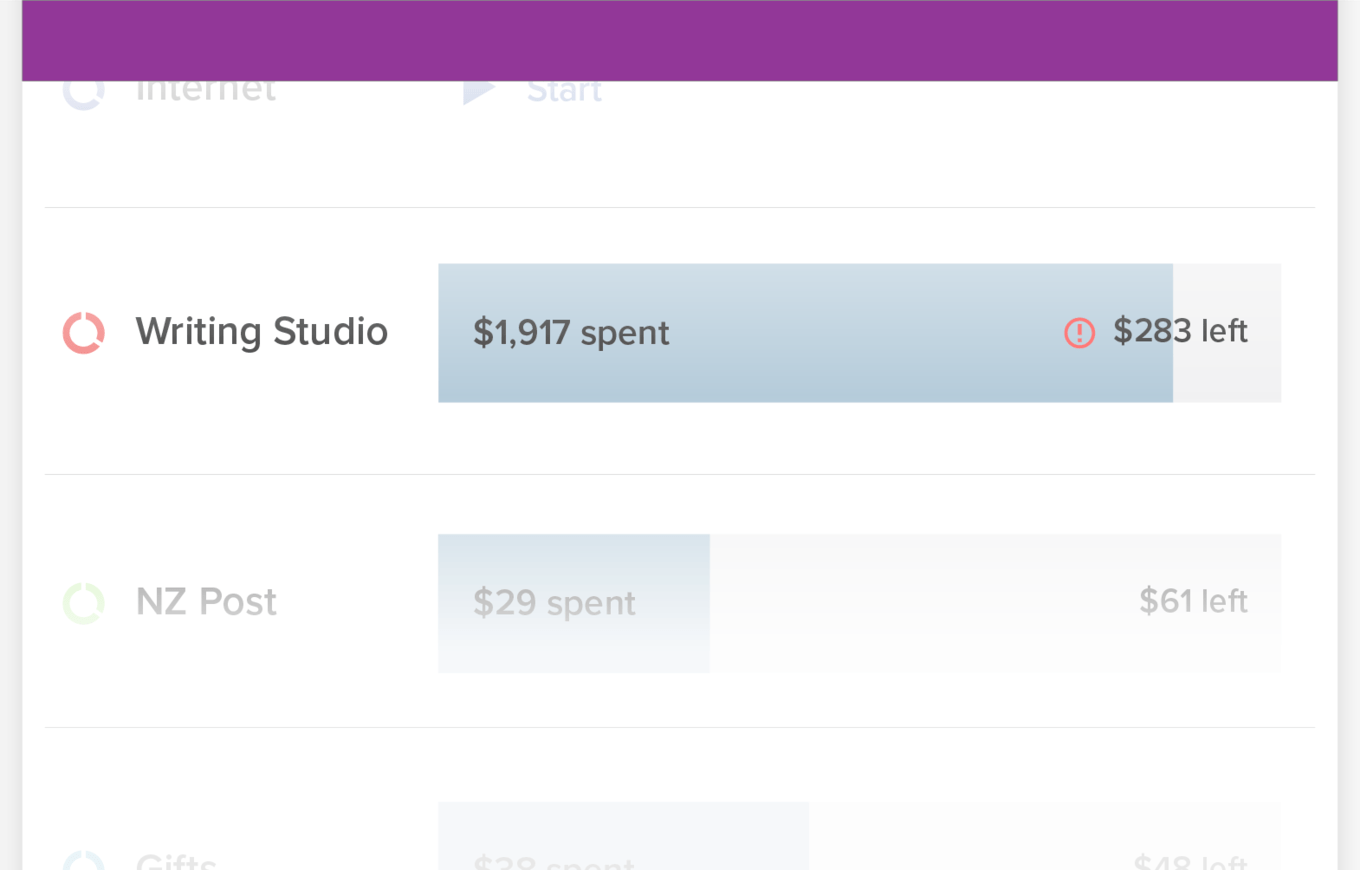Click the NZ Post category name
This screenshot has width=1360, height=870.
[205, 601]
